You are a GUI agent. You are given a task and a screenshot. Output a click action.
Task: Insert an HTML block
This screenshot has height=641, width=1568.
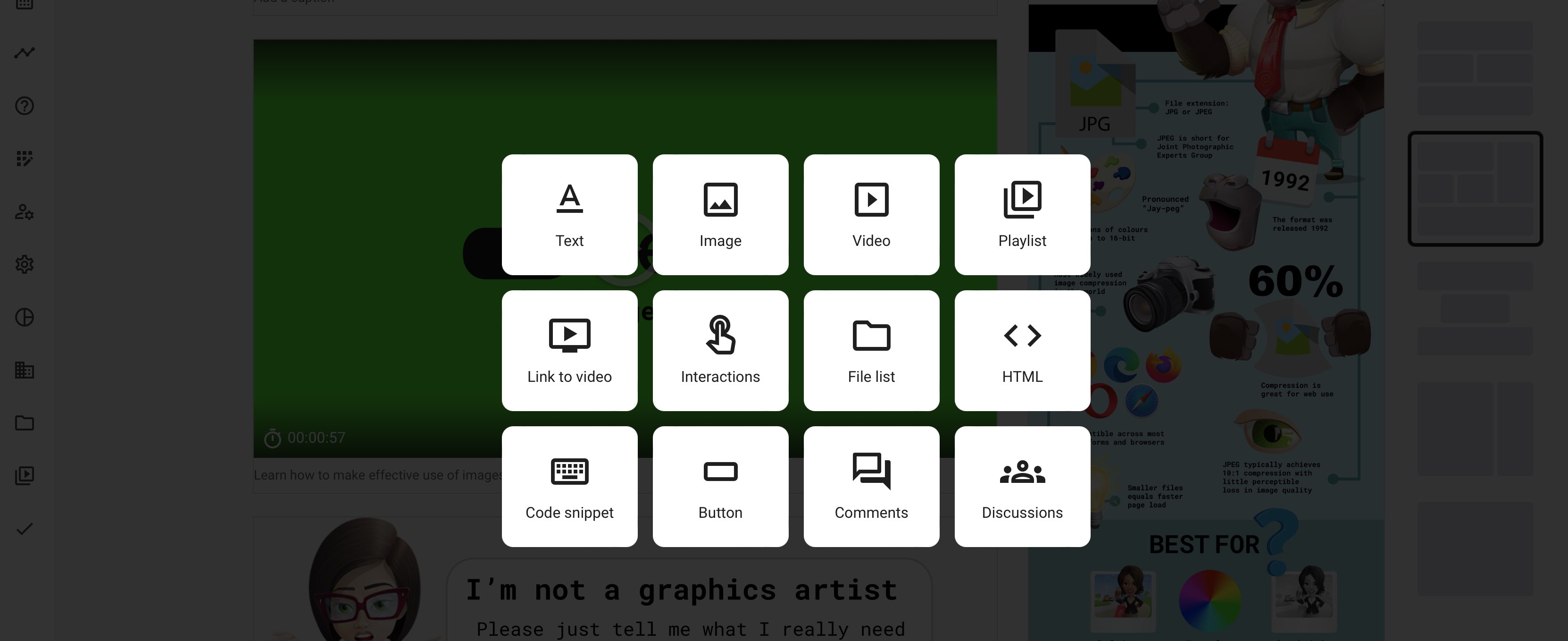(1022, 350)
